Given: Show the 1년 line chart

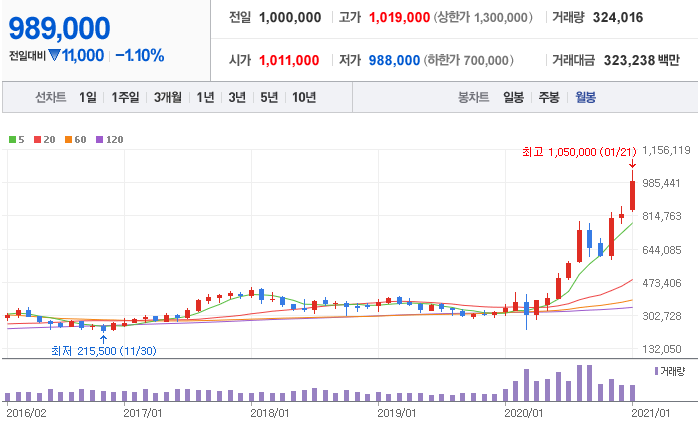Looking at the screenshot, I should coord(205,97).
